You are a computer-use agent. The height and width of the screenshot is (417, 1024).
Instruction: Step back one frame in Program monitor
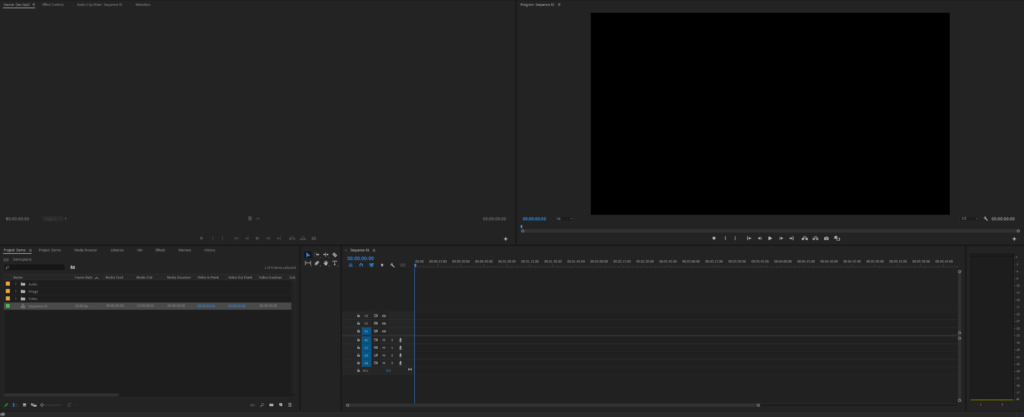pos(760,238)
